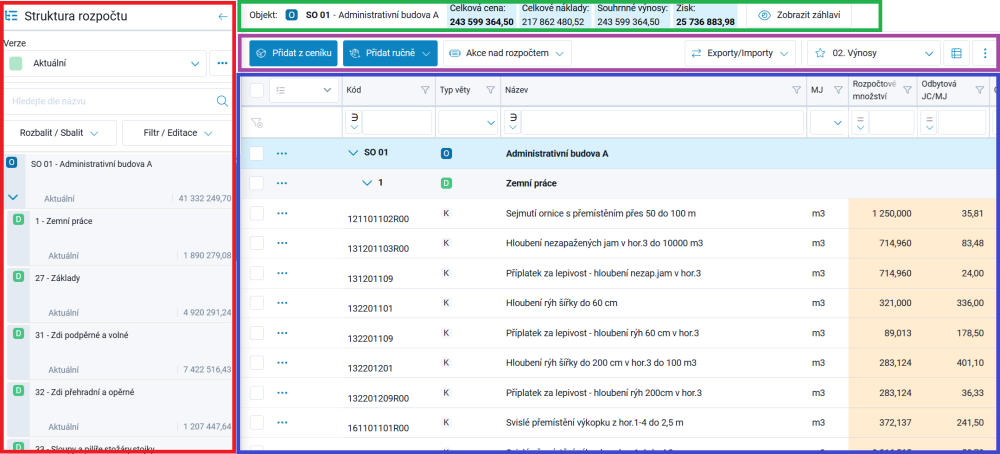Viewport: 1000px width, 454px height.
Task: Collapse the SO 01 row in the table
Action: click(353, 153)
